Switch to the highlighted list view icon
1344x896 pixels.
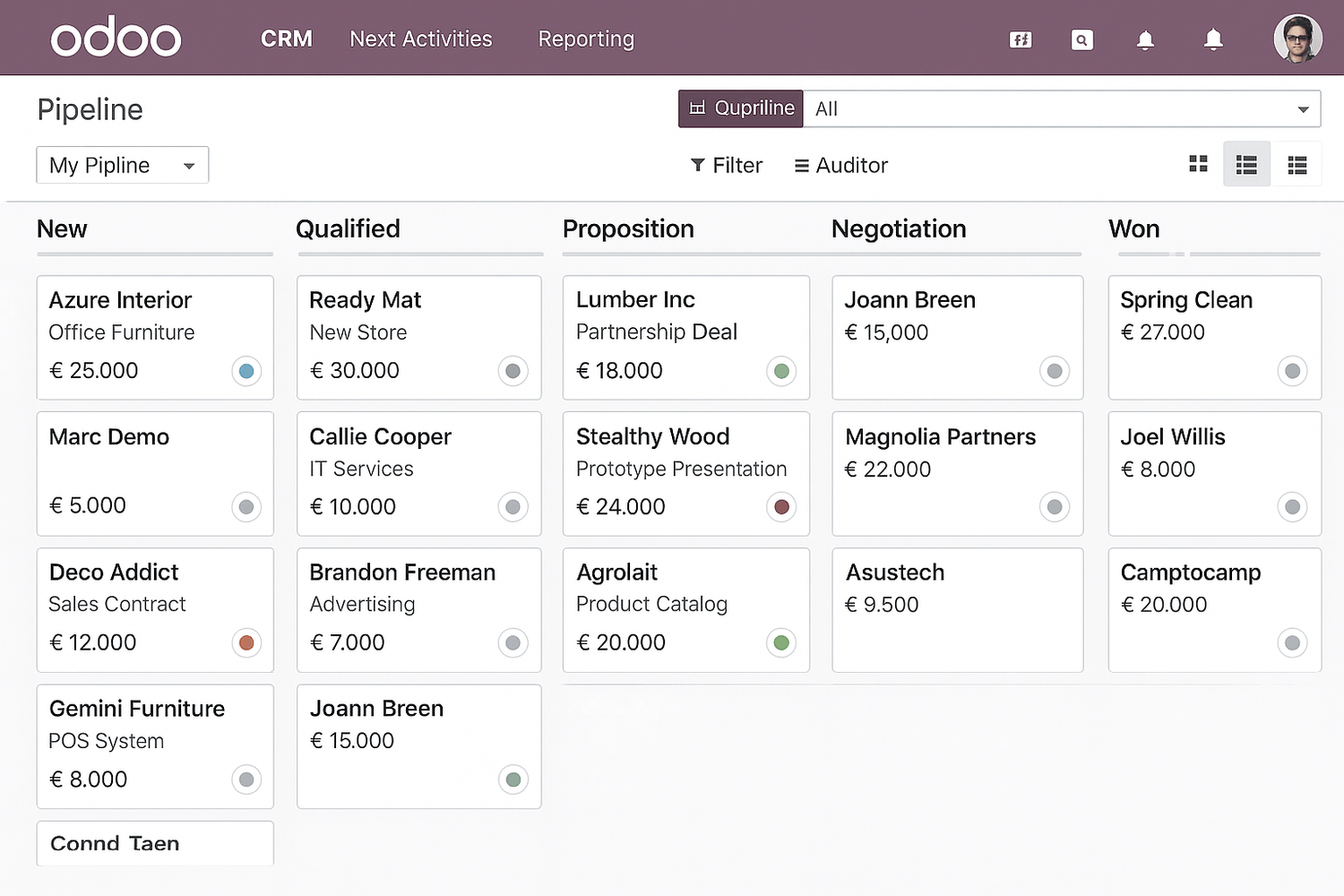click(x=1246, y=164)
